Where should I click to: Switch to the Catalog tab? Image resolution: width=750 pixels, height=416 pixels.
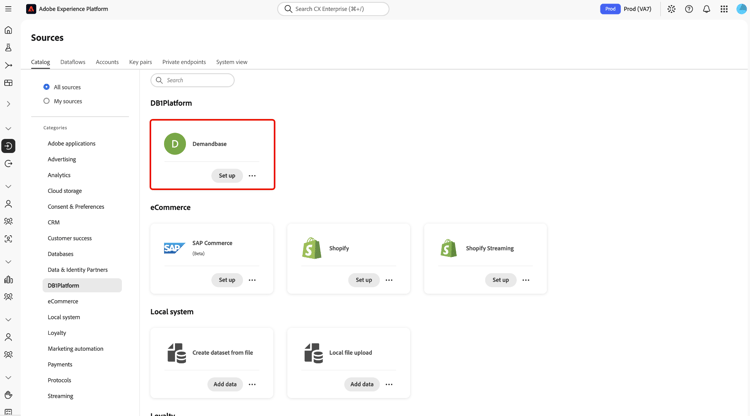[40, 62]
